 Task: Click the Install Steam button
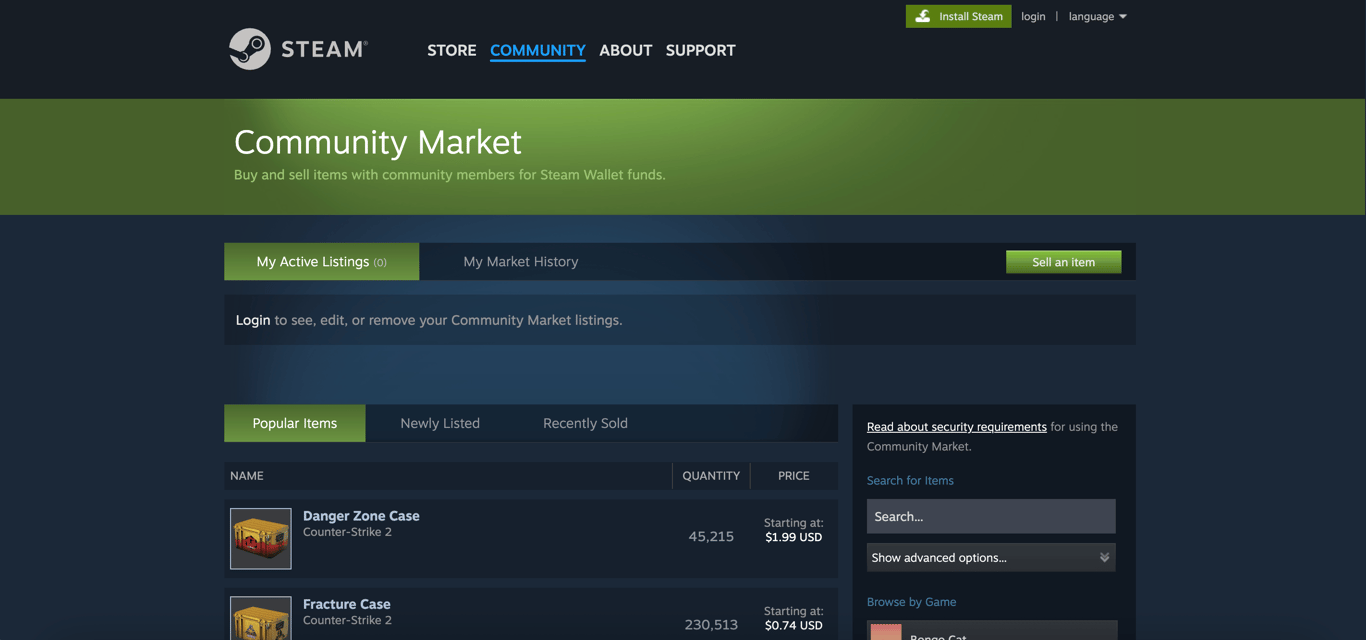[959, 16]
